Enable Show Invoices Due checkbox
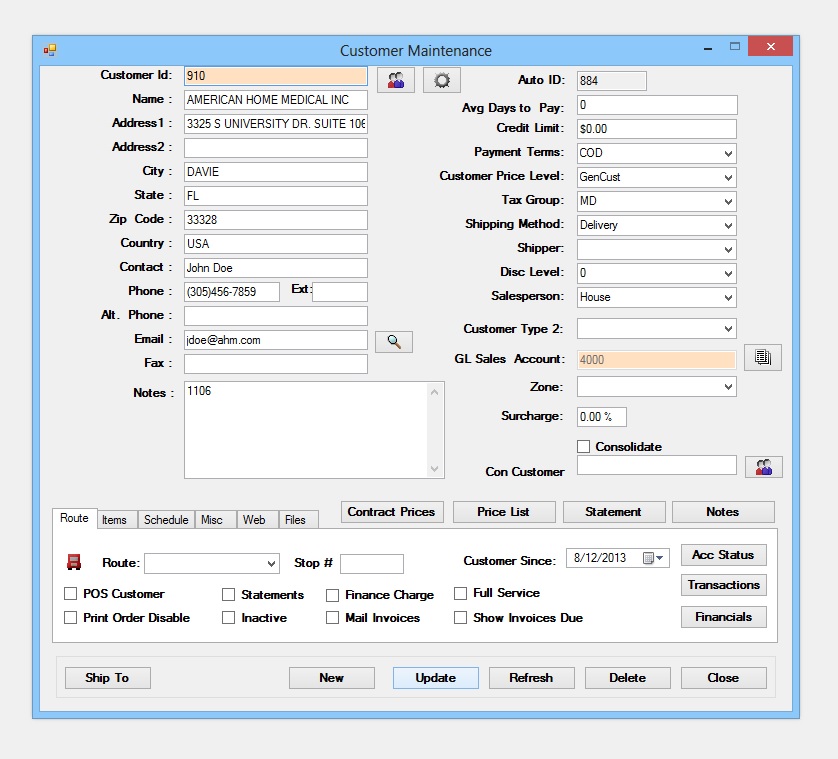 click(460, 617)
